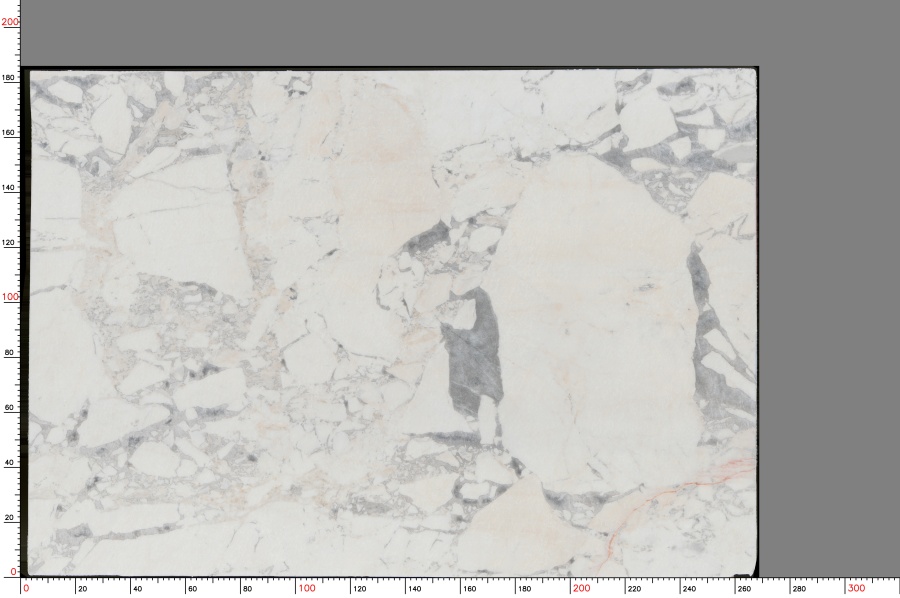
Task: Click the red 100 label on the vertical ruler
Action: [10, 297]
